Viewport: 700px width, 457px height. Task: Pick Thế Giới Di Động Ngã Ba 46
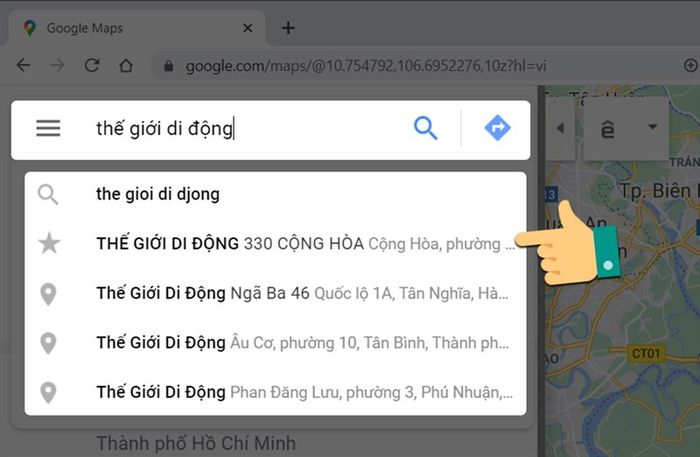275,293
